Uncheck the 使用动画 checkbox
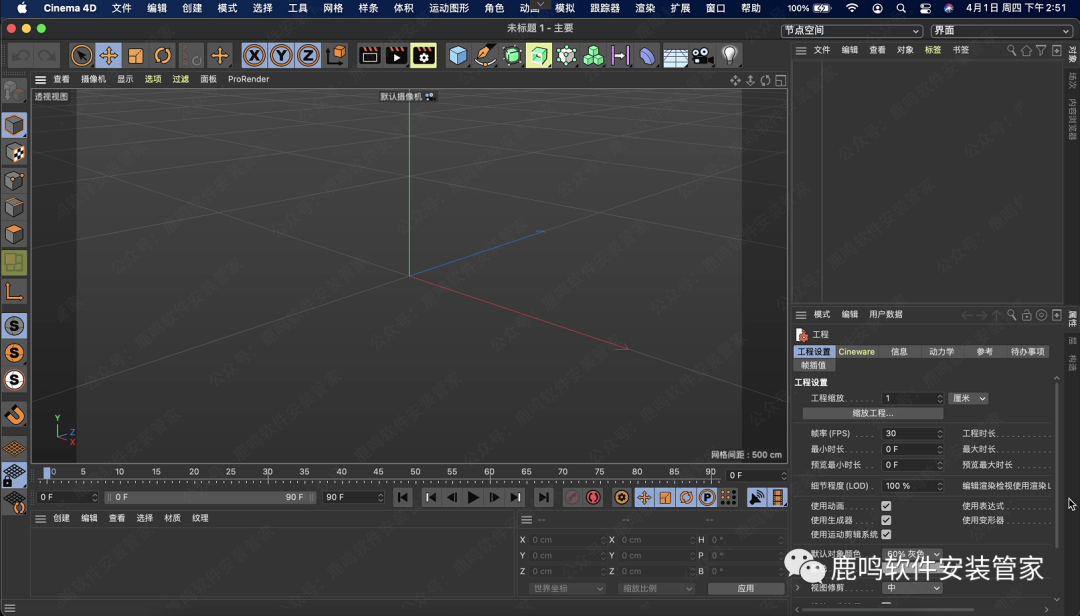 point(886,506)
